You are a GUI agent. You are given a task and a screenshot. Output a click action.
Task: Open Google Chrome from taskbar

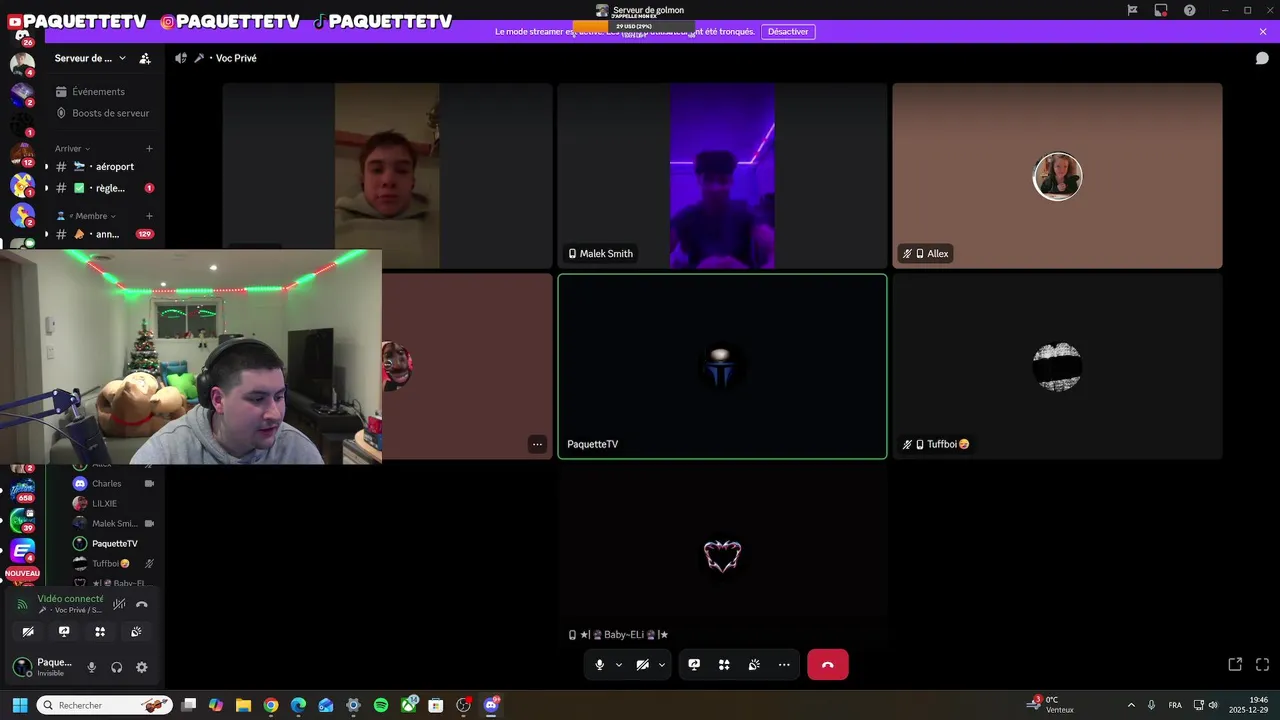271,705
